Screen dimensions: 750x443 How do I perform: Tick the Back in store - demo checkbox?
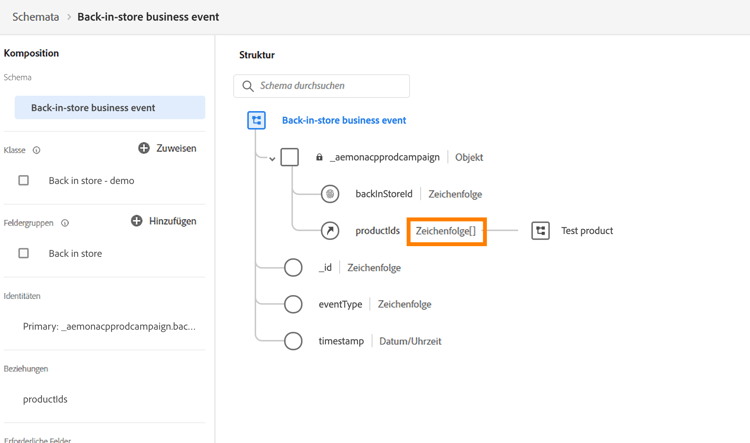(x=24, y=181)
